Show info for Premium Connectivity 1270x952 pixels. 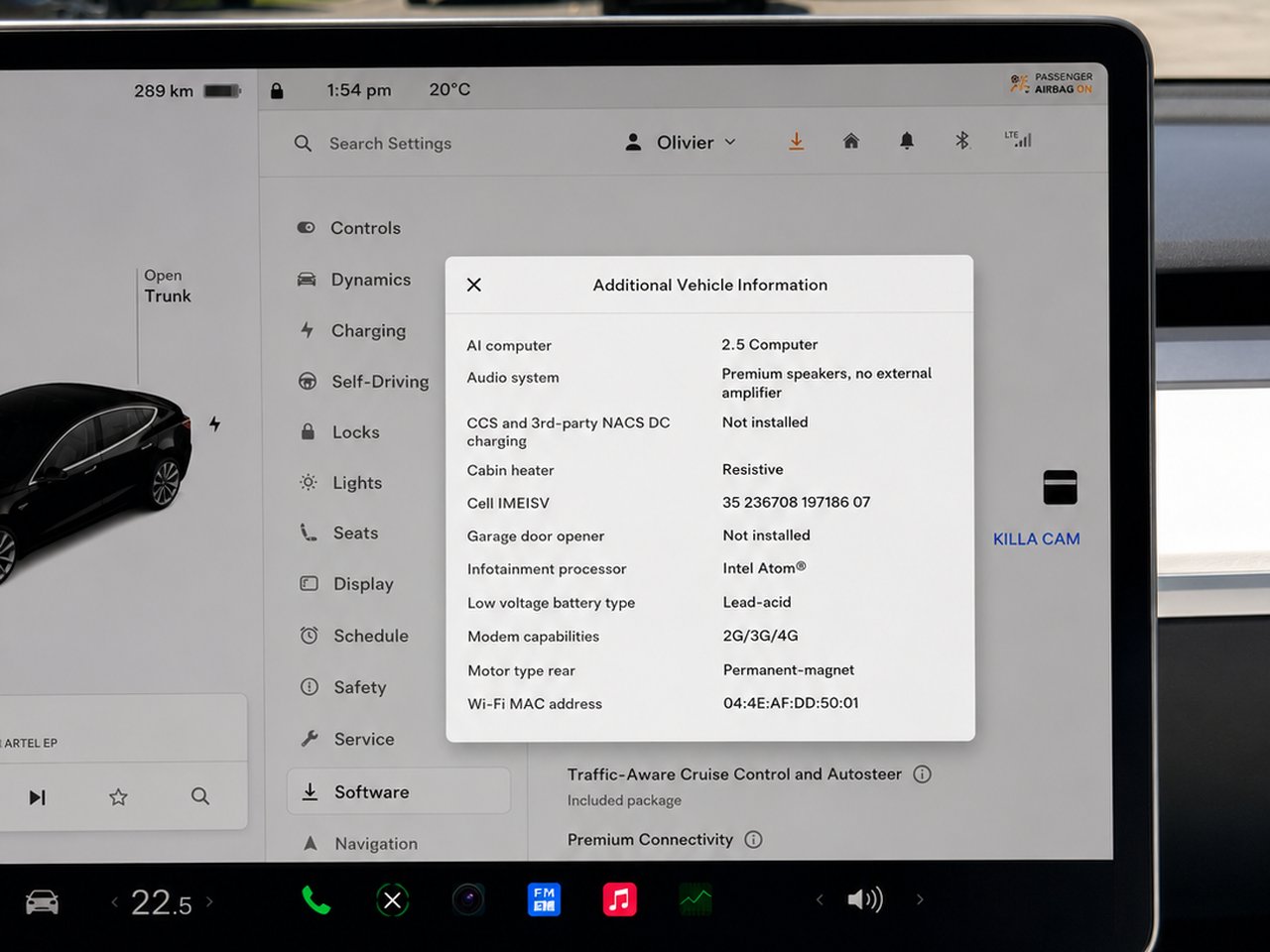754,840
